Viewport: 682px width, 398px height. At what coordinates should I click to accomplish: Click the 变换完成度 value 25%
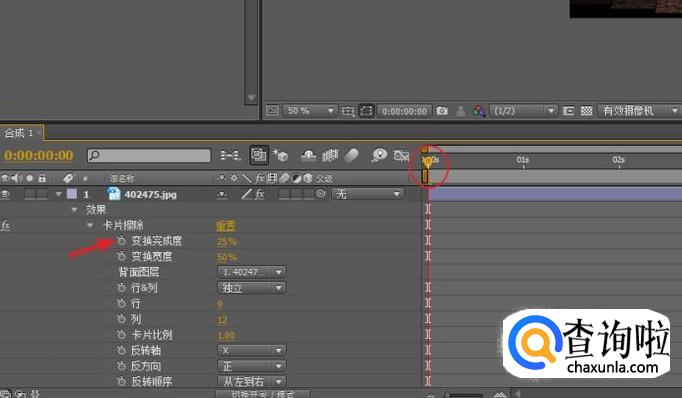click(x=227, y=241)
